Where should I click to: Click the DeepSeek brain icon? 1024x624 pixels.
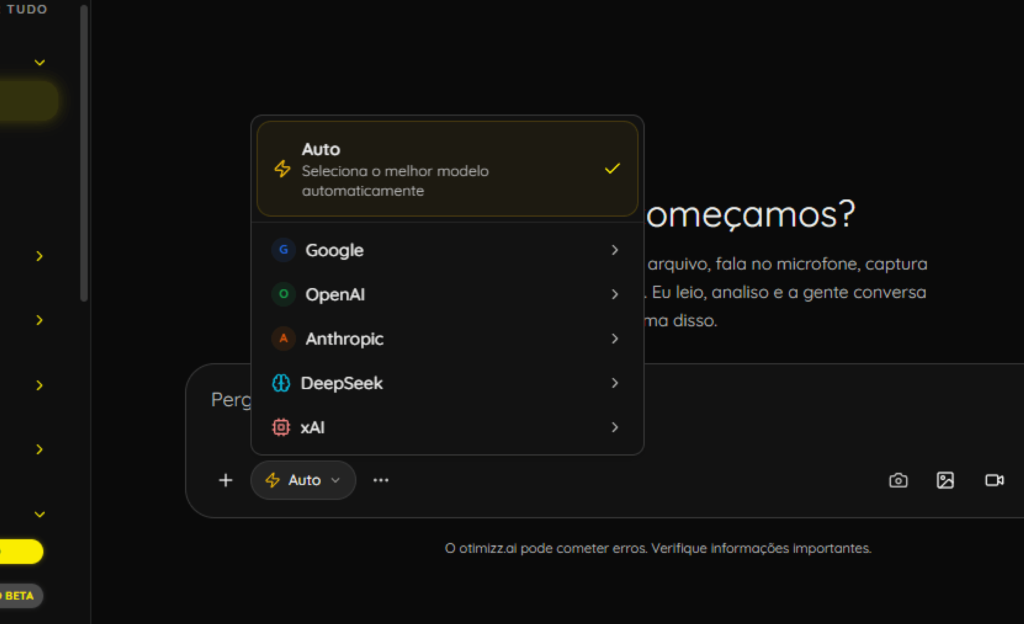point(281,383)
